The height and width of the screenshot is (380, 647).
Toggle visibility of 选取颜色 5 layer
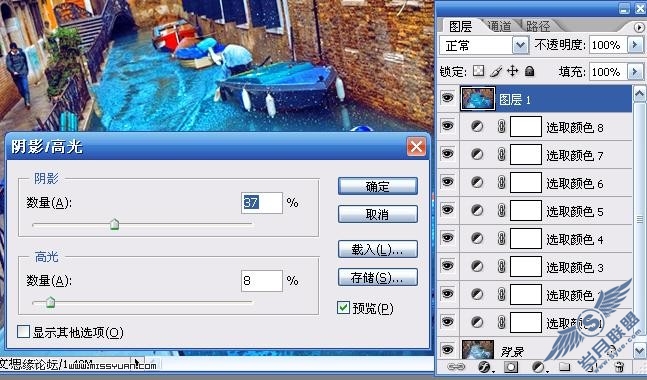click(447, 210)
